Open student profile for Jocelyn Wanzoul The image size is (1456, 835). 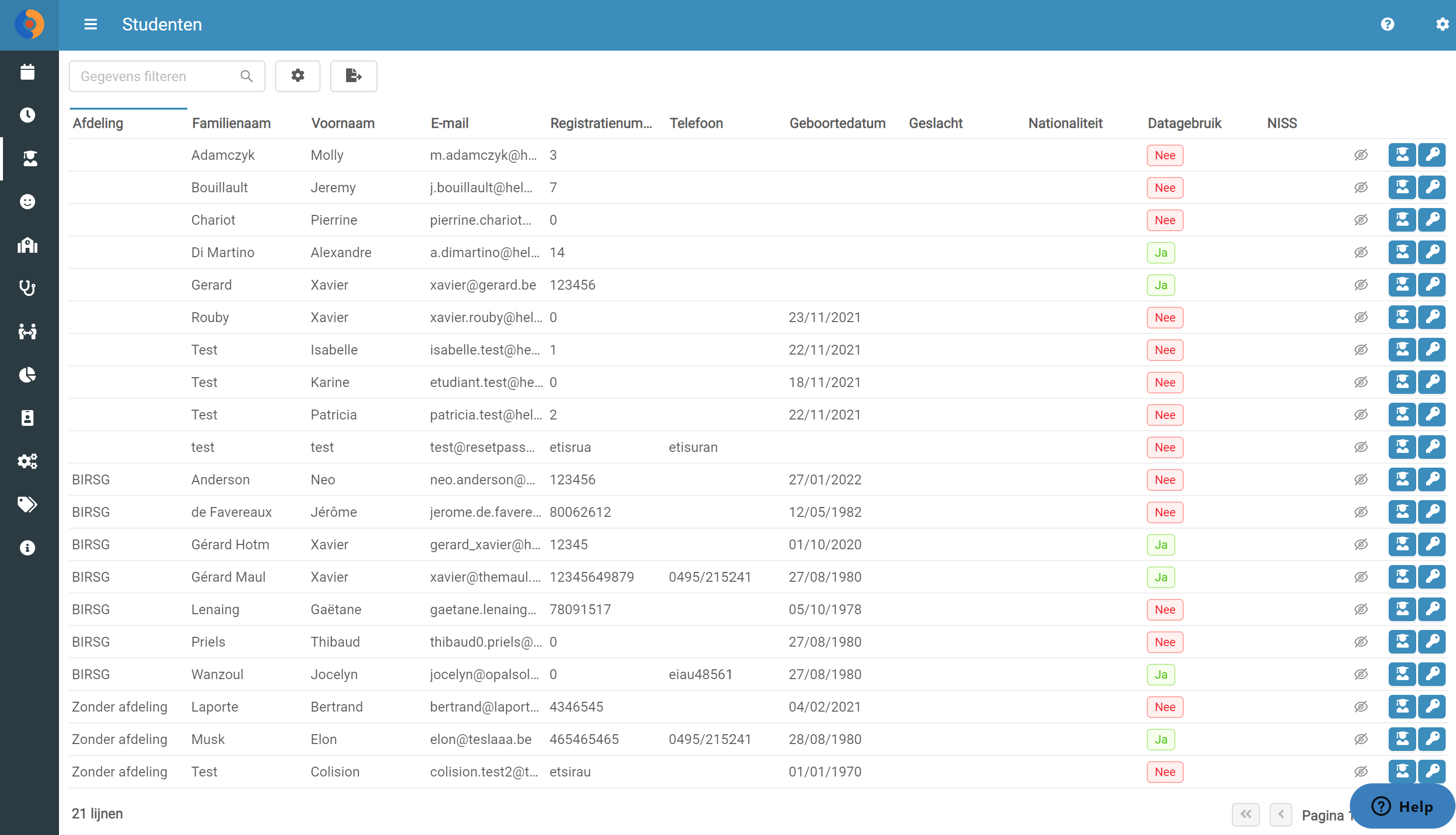coord(1402,674)
